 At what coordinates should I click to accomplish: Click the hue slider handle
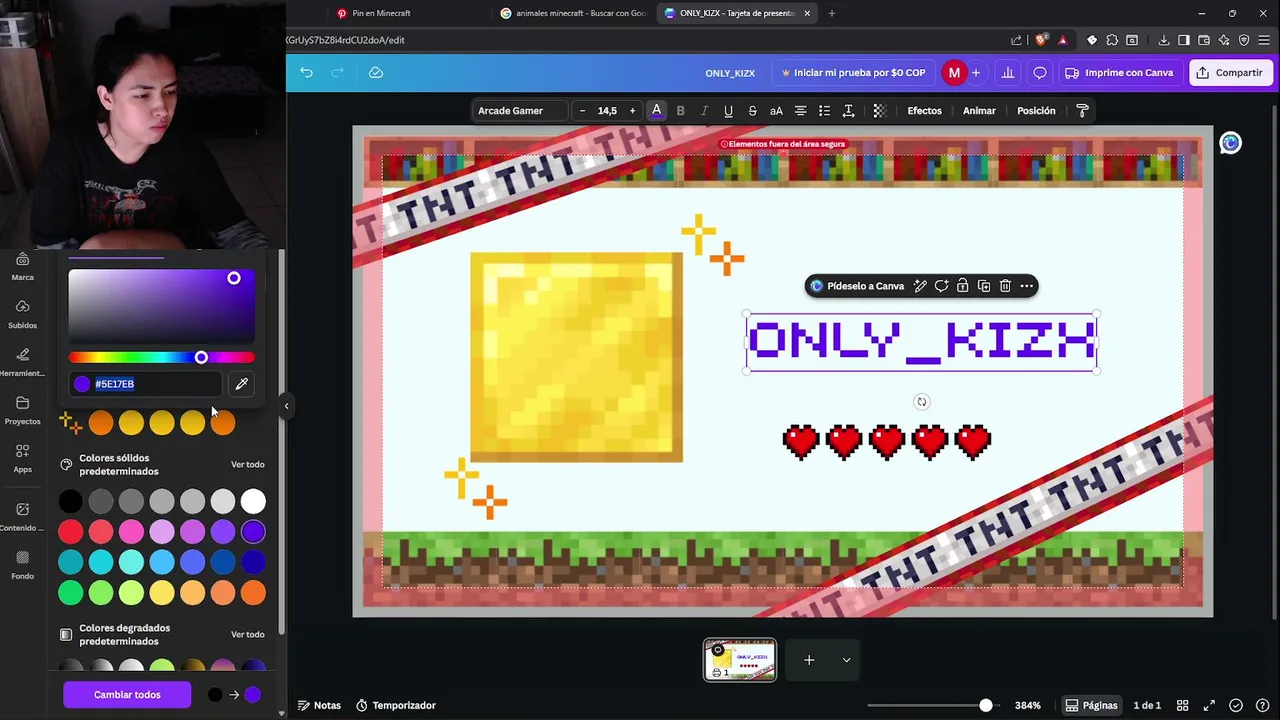coord(201,357)
